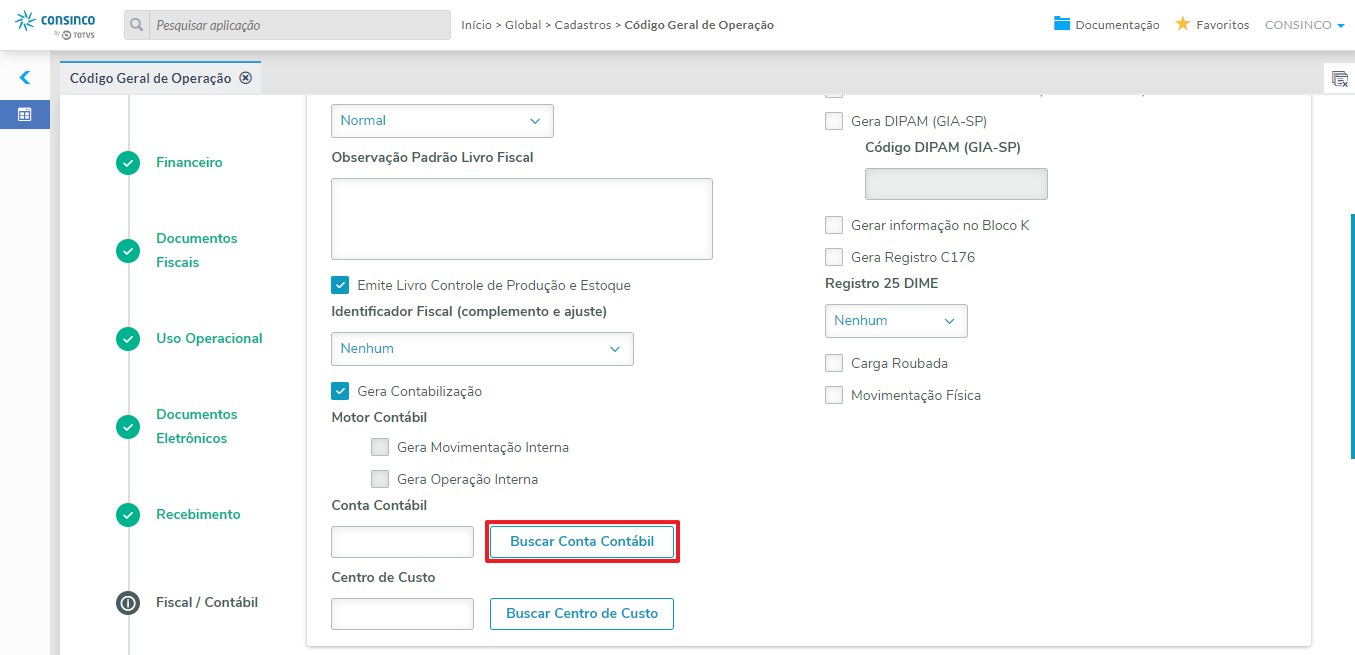The image size is (1355, 655).
Task: Enable the Carga Roubada checkbox
Action: pos(834,363)
